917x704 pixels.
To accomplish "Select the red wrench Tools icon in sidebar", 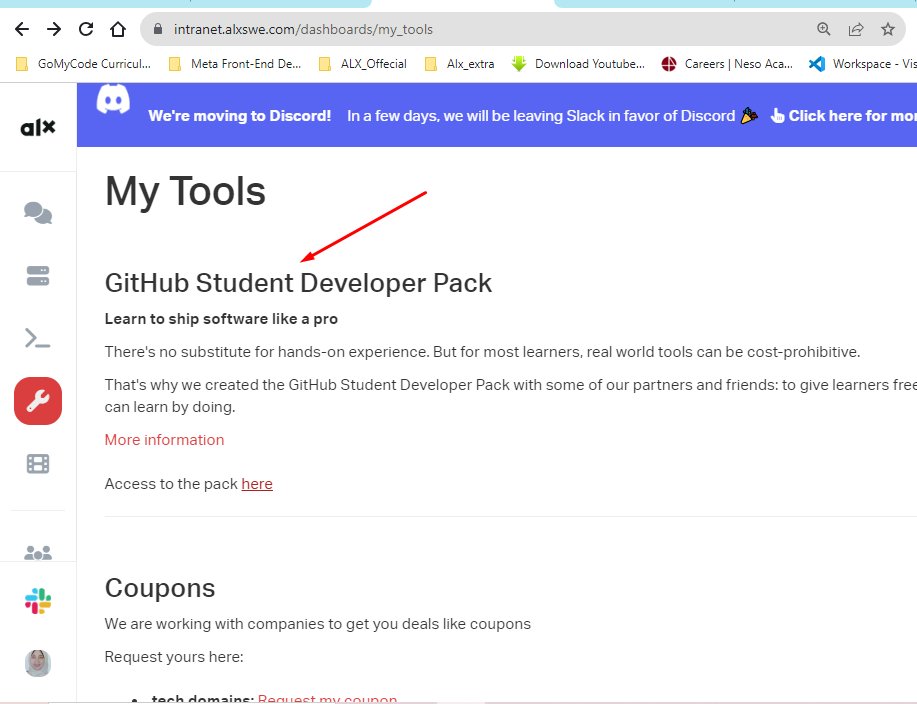I will point(37,401).
